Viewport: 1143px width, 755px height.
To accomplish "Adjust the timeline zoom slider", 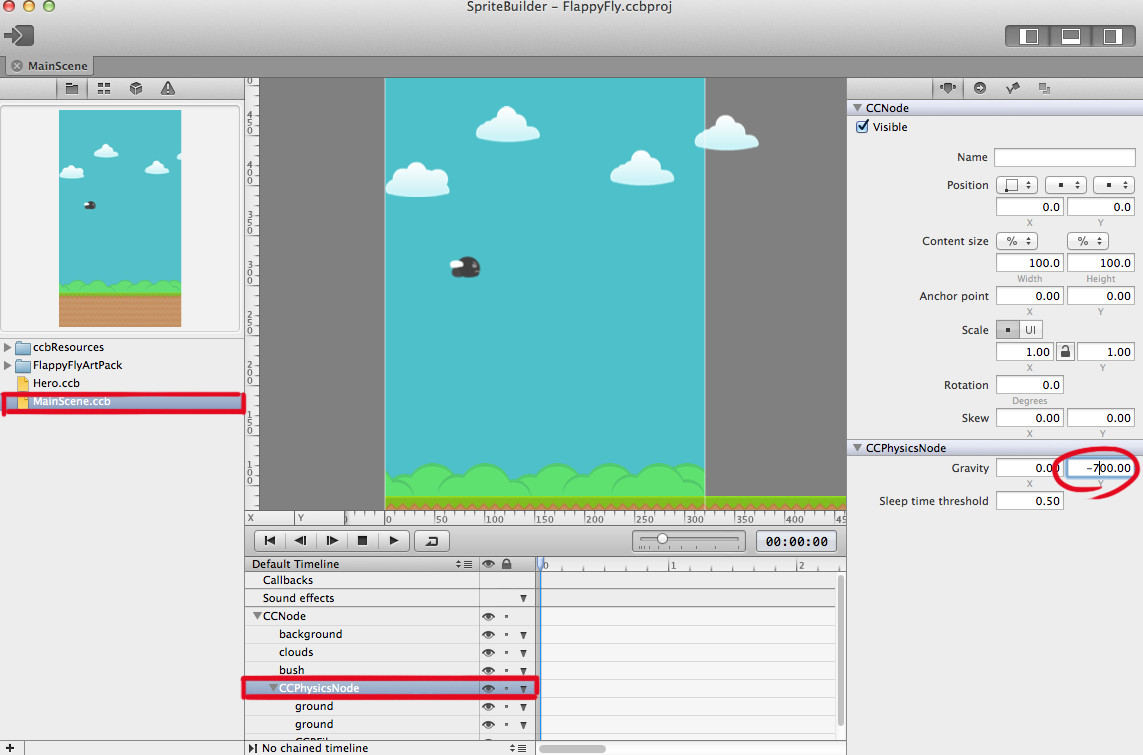I will [663, 539].
